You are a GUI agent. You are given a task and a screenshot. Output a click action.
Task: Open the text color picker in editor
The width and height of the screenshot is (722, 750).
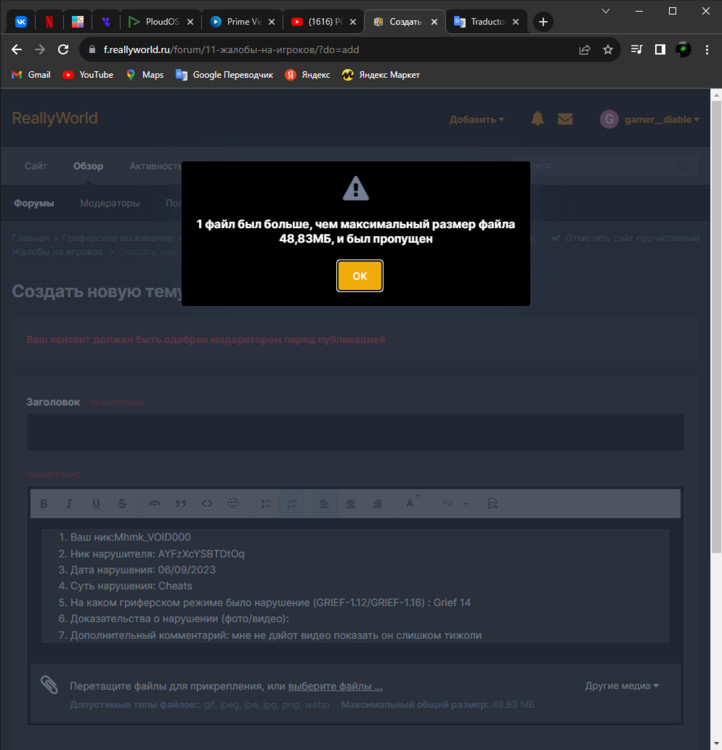coord(411,503)
